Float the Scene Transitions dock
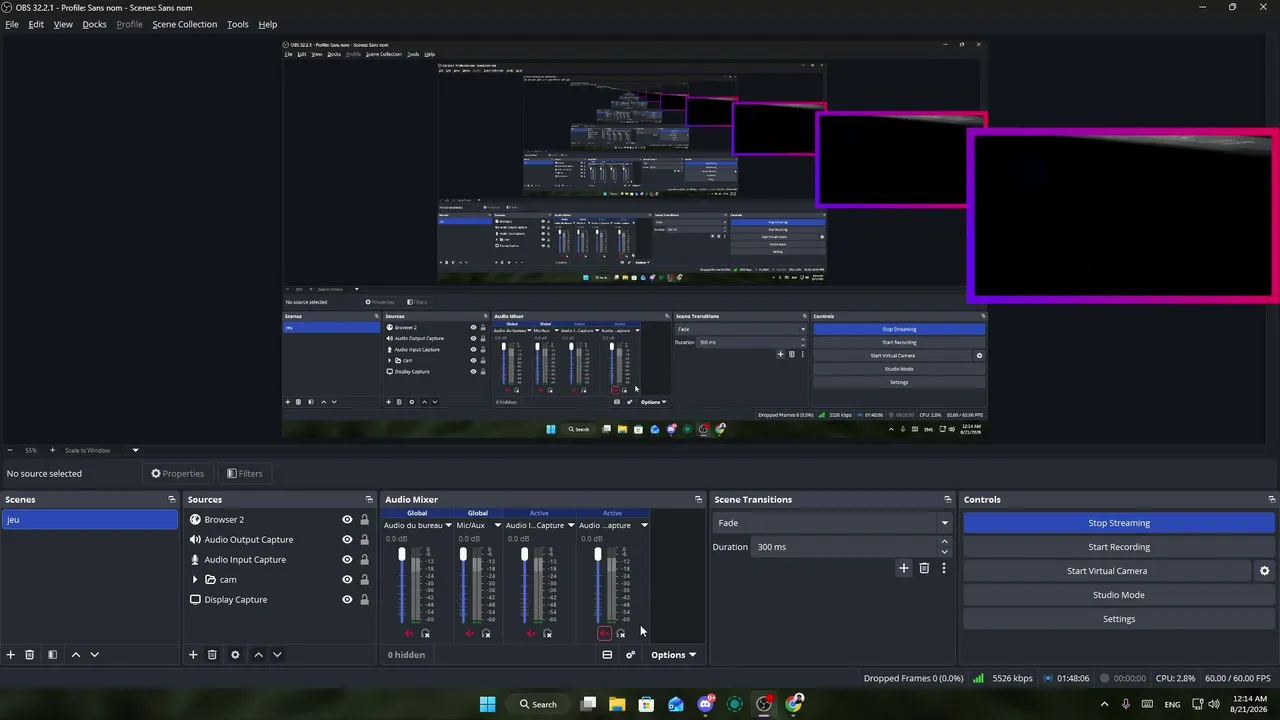This screenshot has width=1280, height=720. tap(947, 499)
